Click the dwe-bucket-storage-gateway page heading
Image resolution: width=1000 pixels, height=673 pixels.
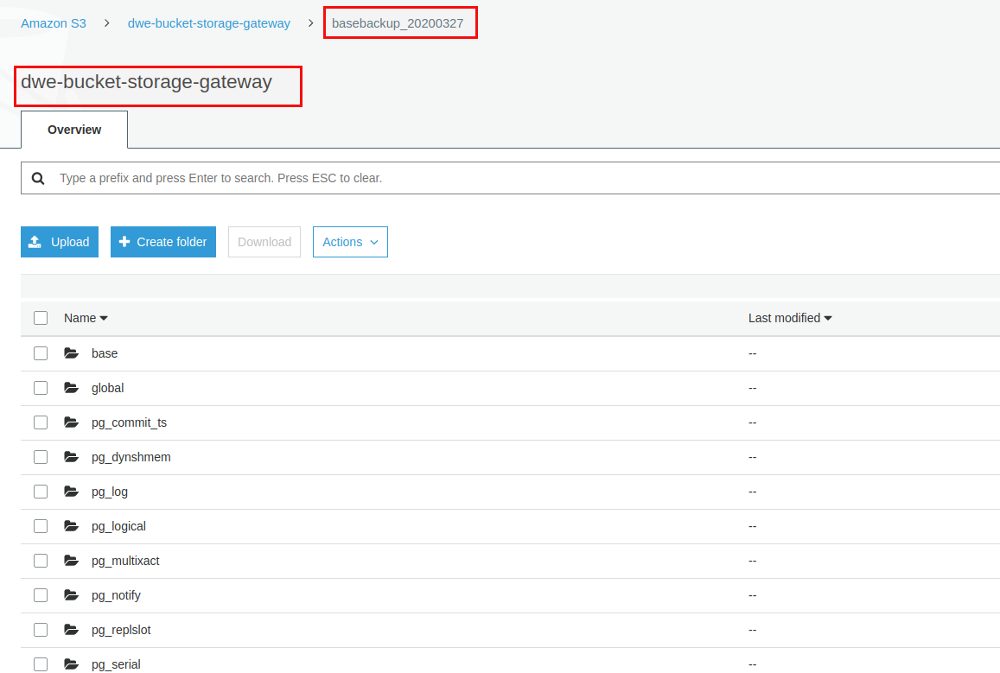[x=147, y=82]
